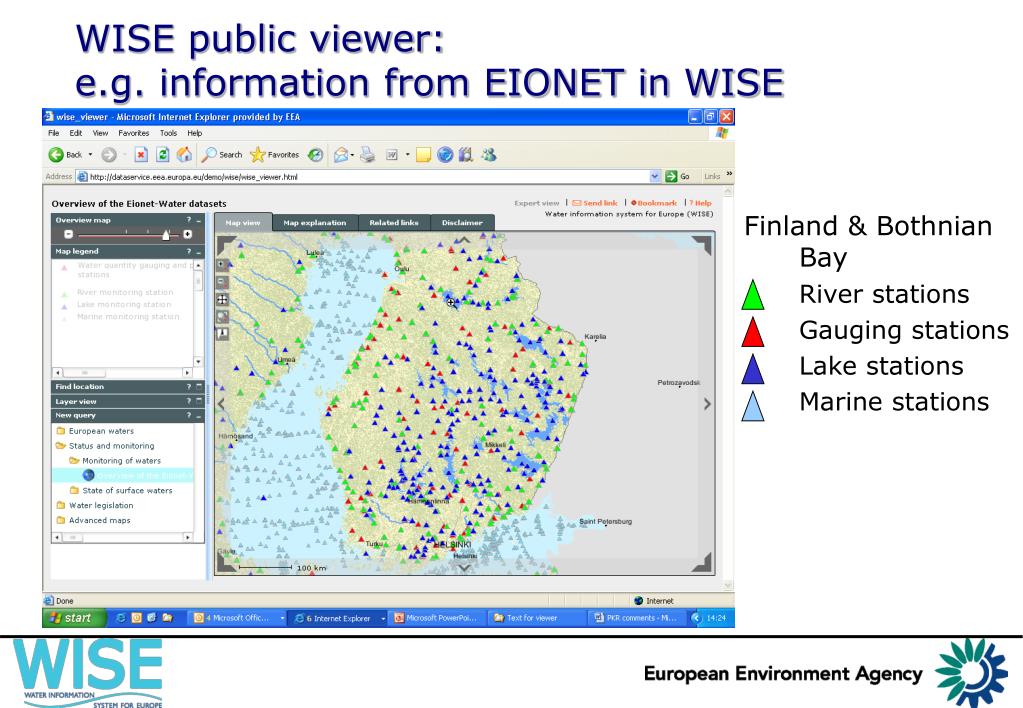The image size is (1023, 708).
Task: Click the blue globe toolbar icon
Action: (x=445, y=155)
